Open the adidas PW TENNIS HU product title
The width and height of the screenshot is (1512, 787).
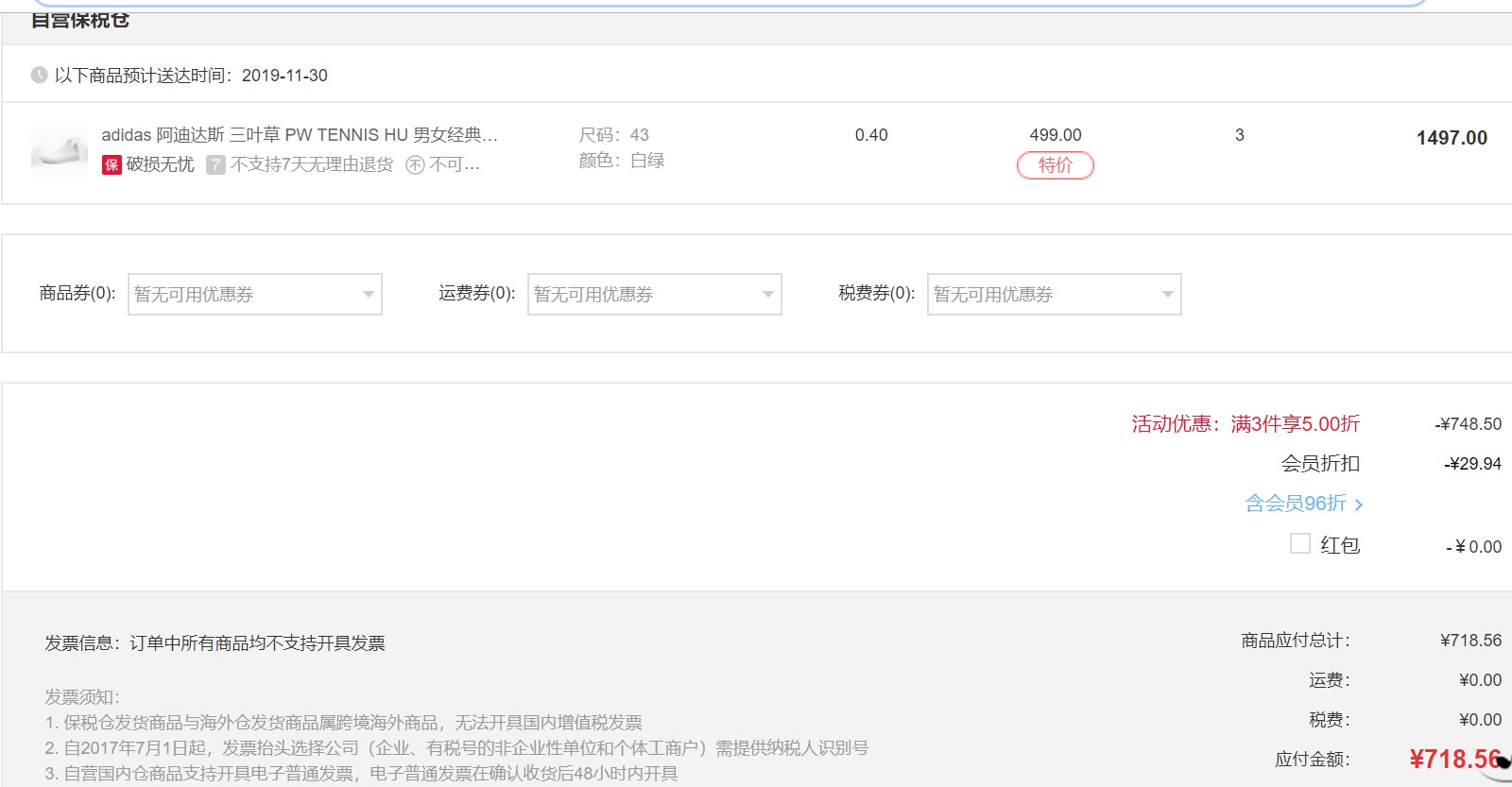tap(300, 135)
